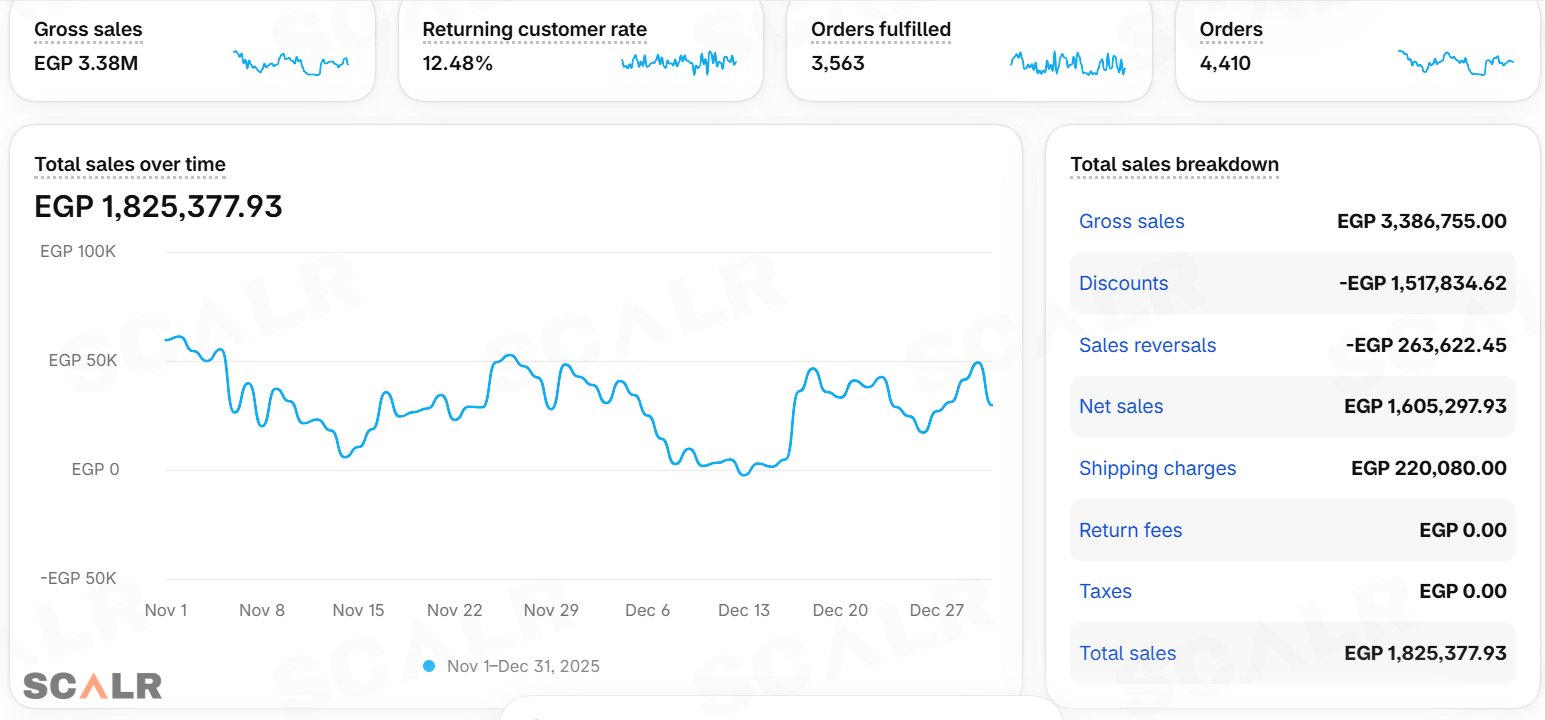The height and width of the screenshot is (720, 1545).
Task: Open the Orders fulfilled card title
Action: (881, 30)
